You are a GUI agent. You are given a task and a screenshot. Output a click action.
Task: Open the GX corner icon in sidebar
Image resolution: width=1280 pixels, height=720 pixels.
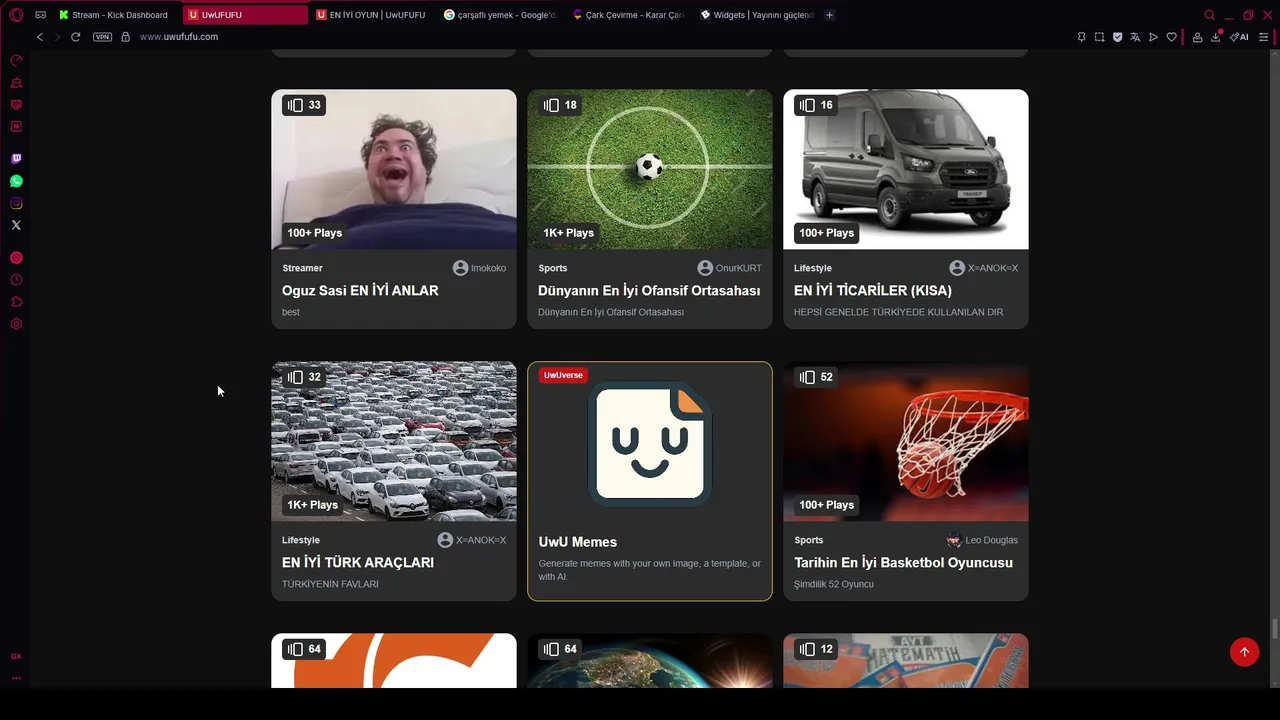(x=16, y=656)
